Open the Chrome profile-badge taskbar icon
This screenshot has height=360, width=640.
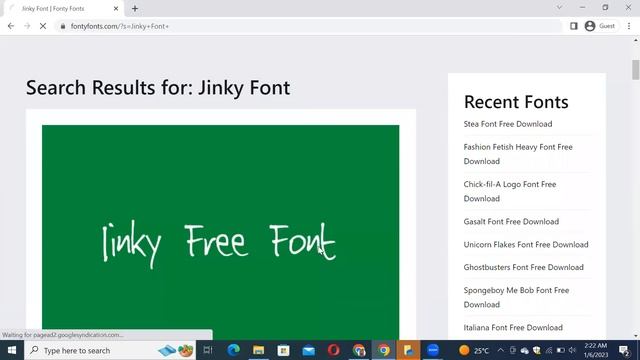[x=359, y=350]
